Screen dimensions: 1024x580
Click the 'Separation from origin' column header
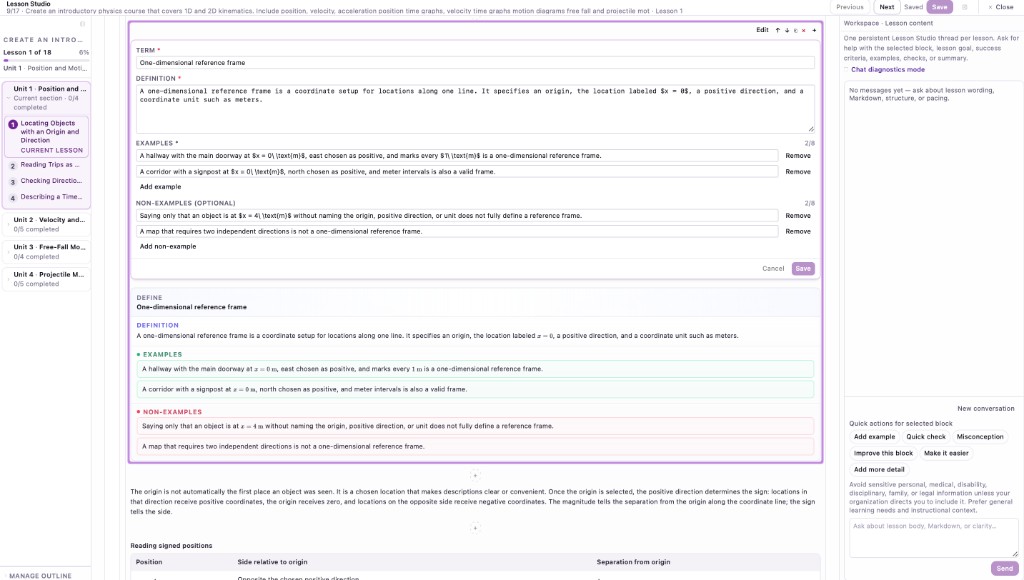pos(633,562)
